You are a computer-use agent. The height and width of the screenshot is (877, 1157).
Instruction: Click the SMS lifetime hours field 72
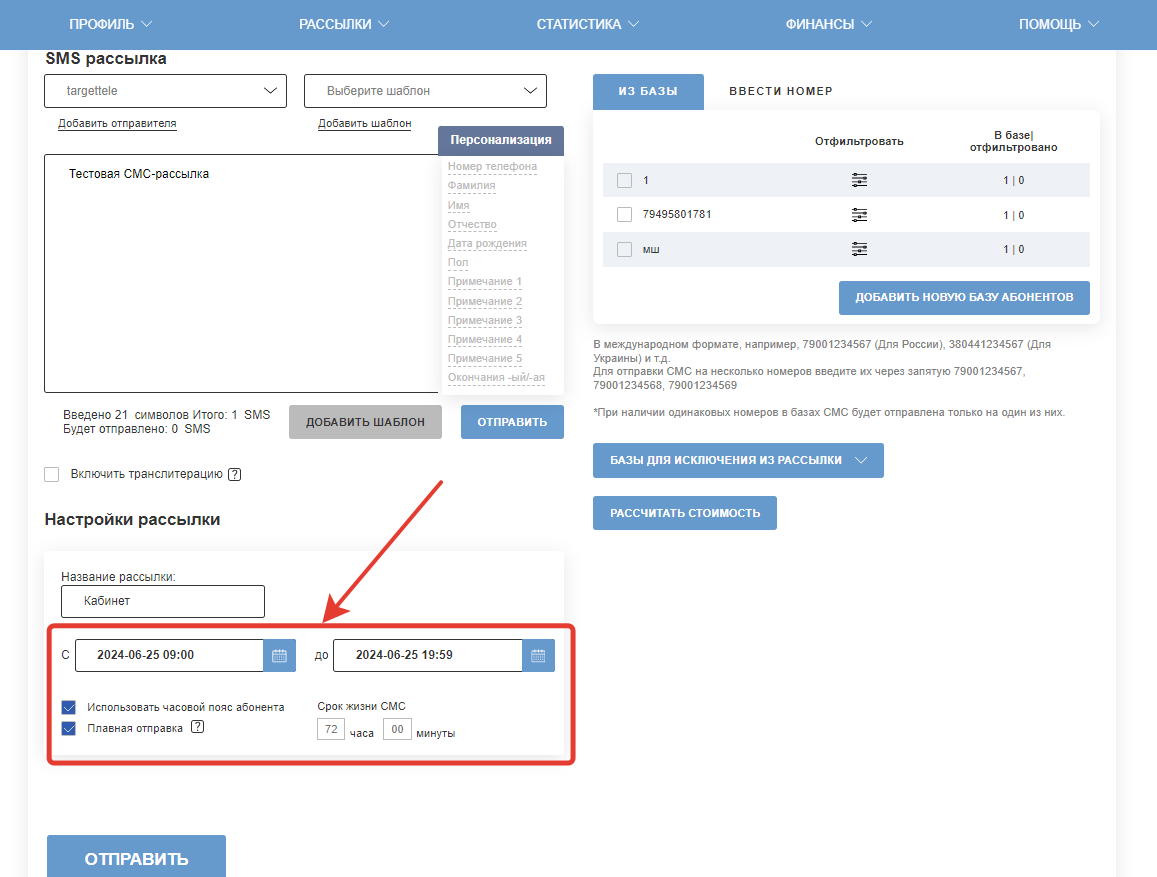pos(331,729)
